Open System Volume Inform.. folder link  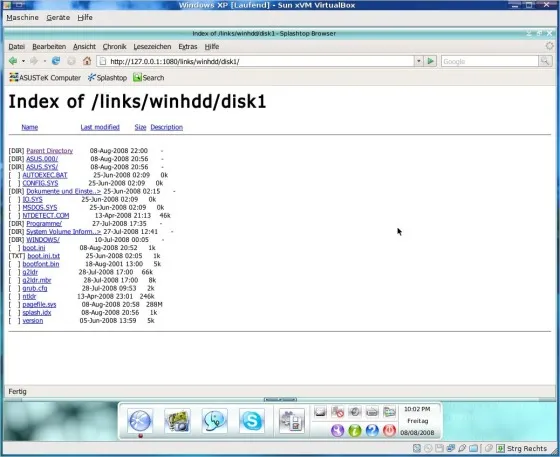click(64, 232)
